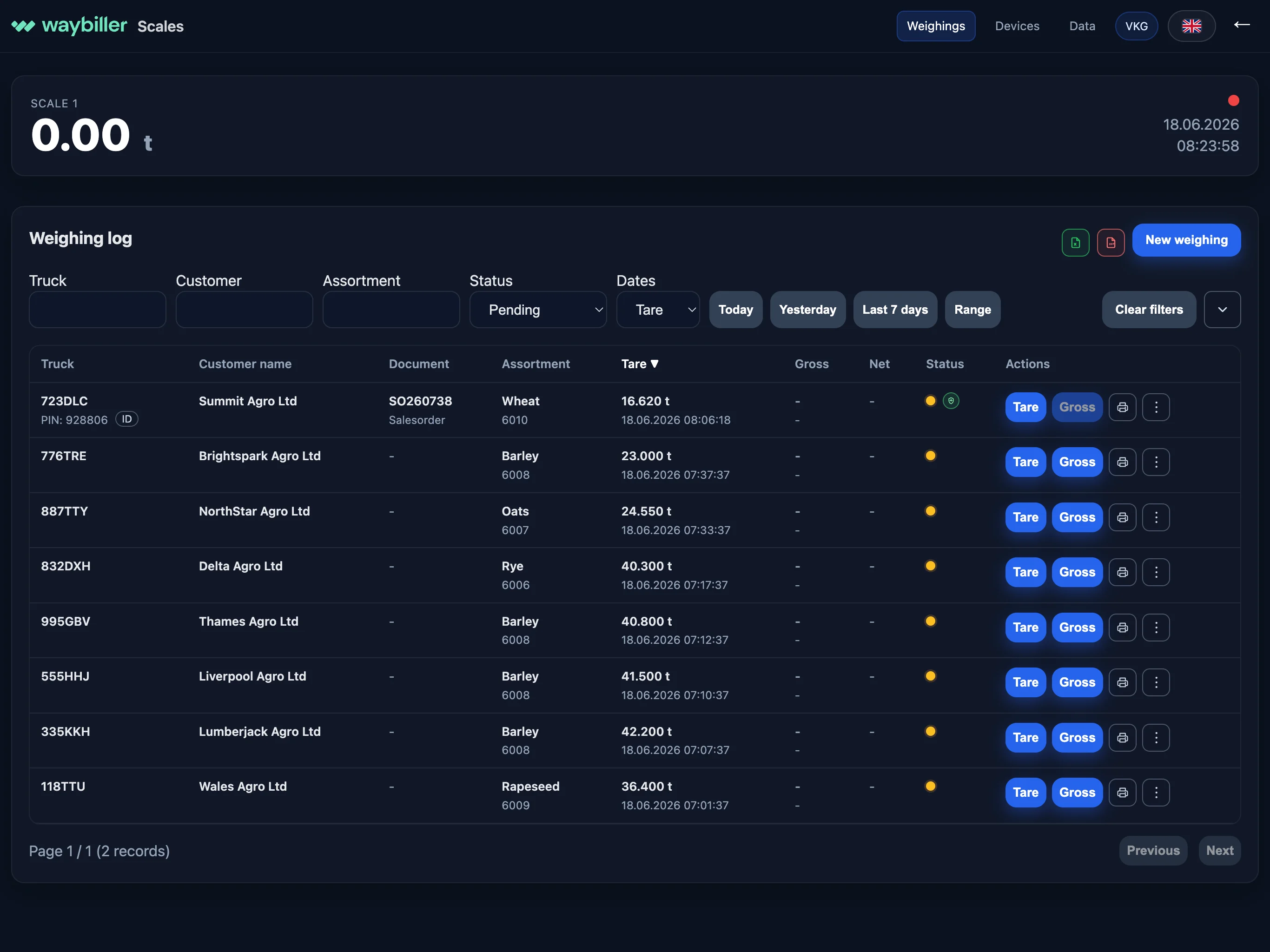The height and width of the screenshot is (952, 1270).
Task: Click the green shield status icon for 723DLC
Action: [951, 401]
